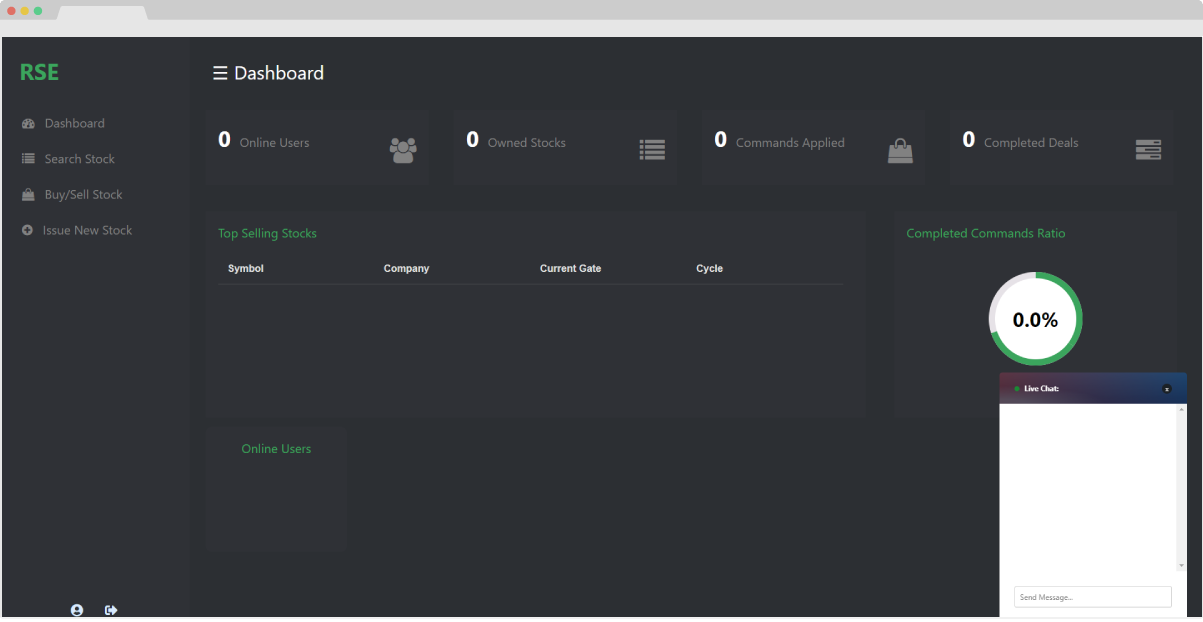Click the Company column header
This screenshot has width=1203, height=622.
(406, 268)
